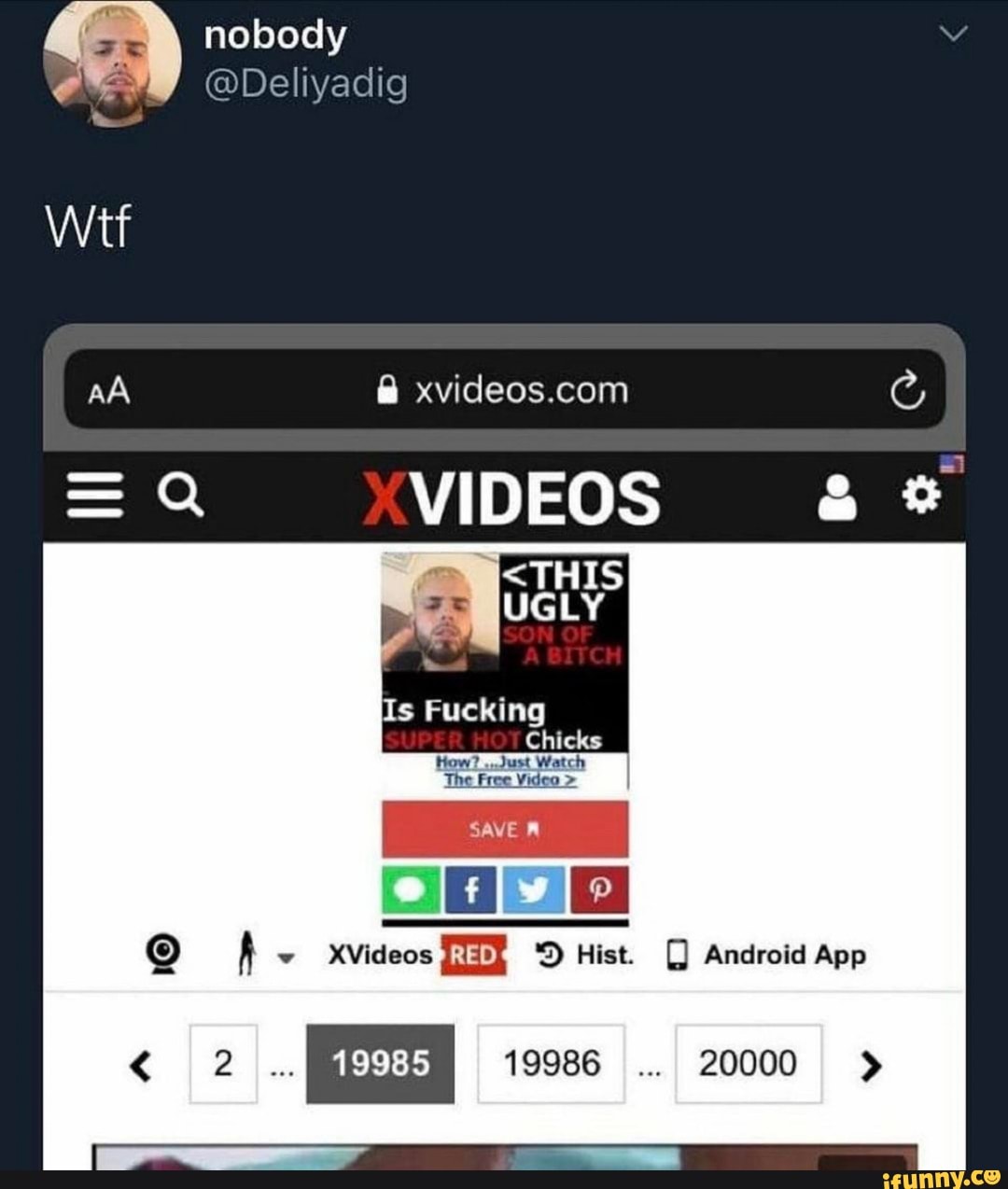Share on Pinterest icon

598,889
